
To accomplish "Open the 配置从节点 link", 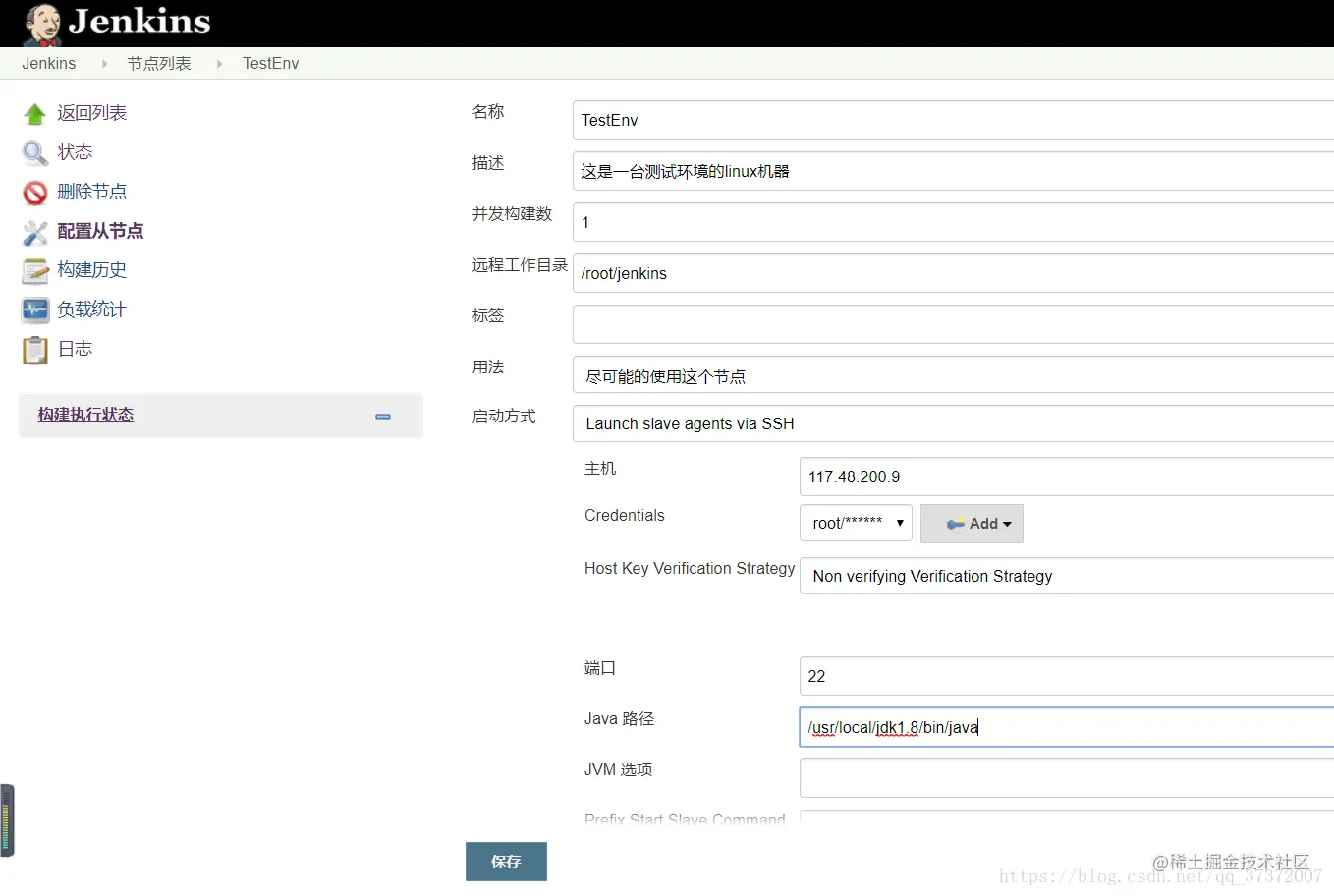I will (x=100, y=231).
